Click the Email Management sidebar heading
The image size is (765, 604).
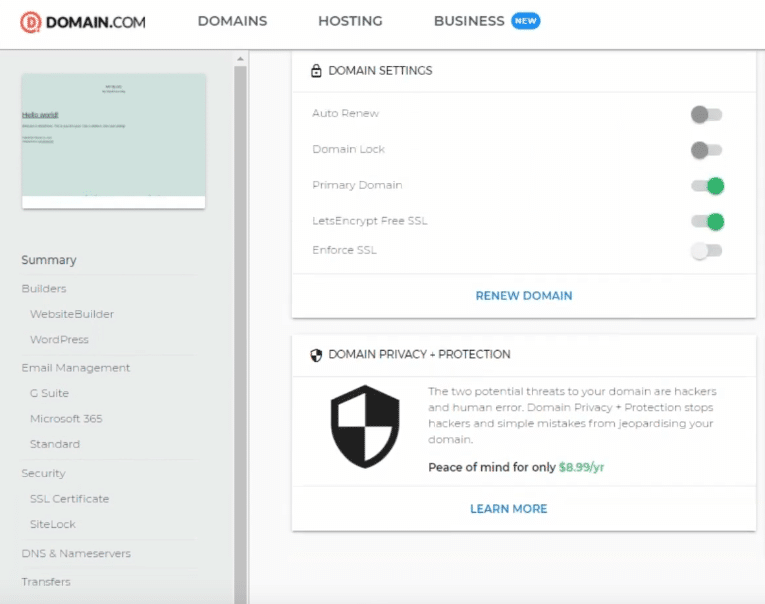click(x=76, y=368)
